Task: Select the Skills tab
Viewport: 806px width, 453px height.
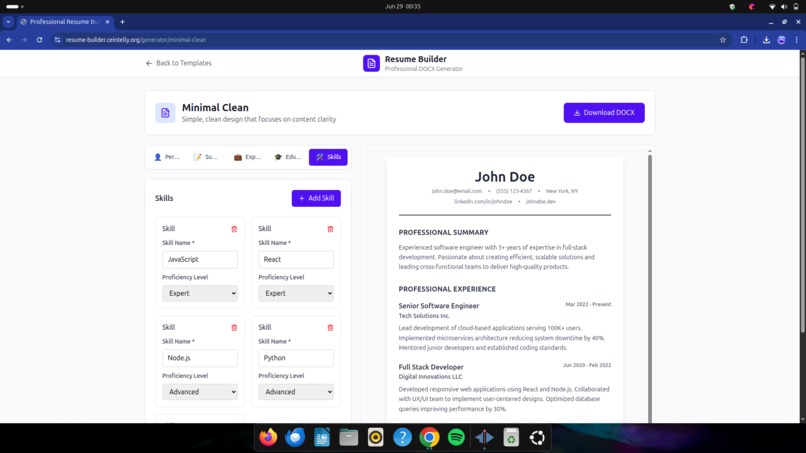Action: (328, 157)
